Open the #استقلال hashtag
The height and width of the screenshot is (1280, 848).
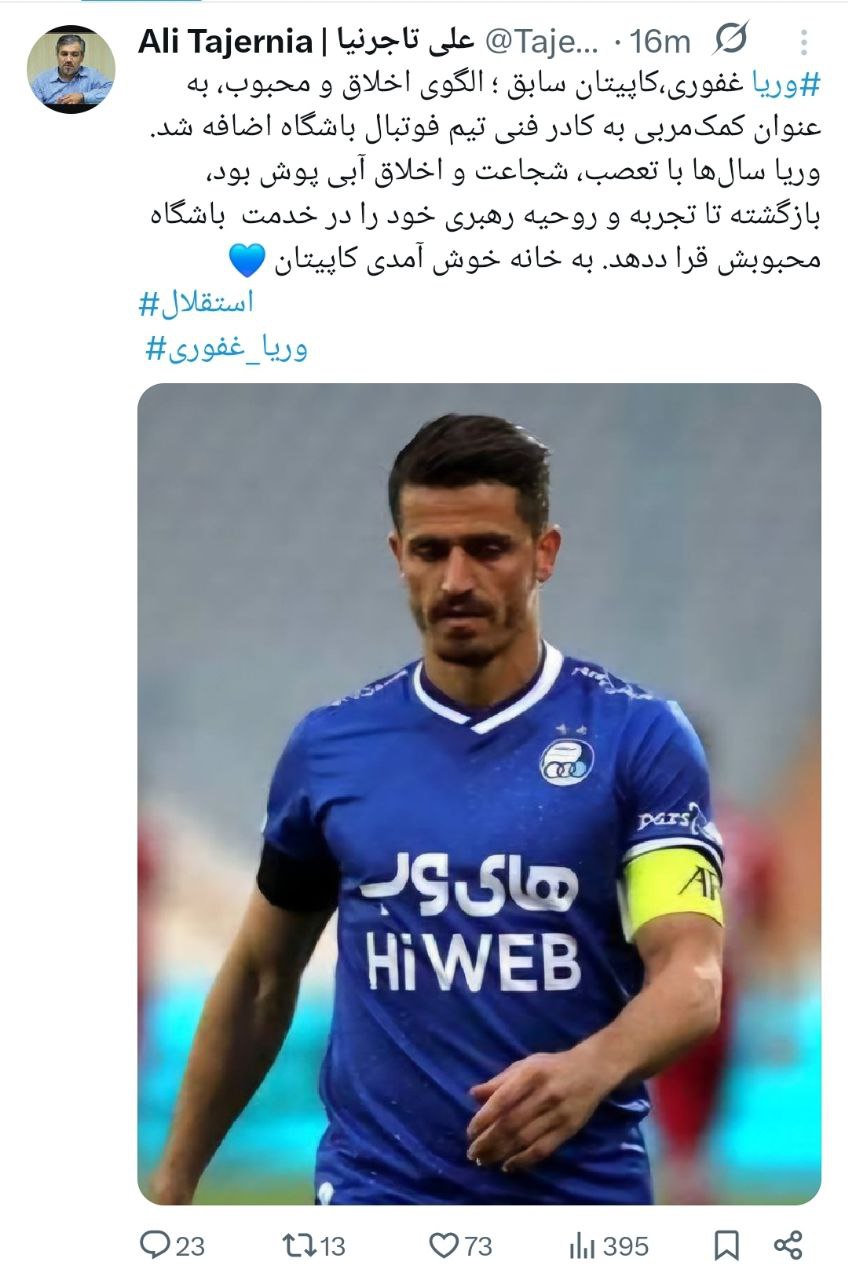click(196, 301)
